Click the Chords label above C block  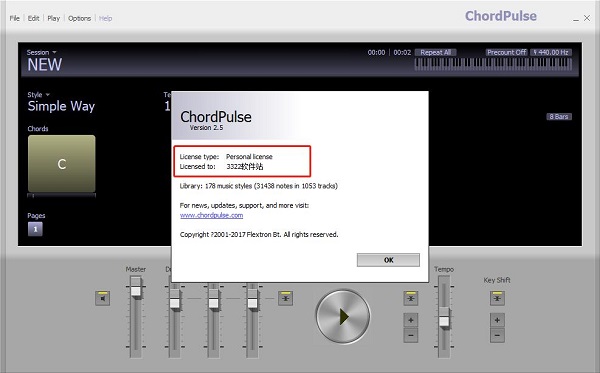click(x=38, y=129)
